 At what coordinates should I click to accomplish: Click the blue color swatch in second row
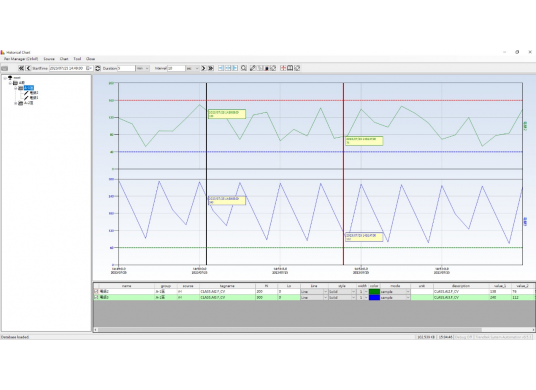374,298
